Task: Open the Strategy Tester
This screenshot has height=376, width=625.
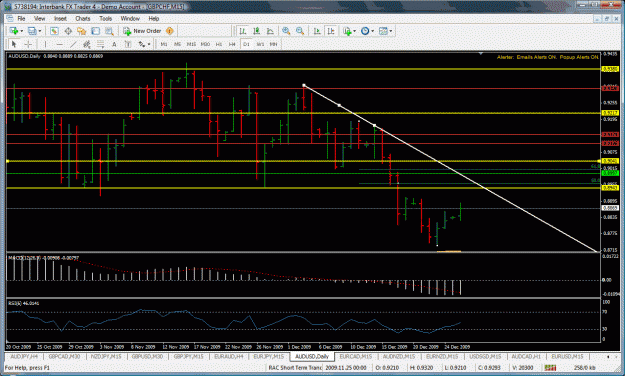Action: [109, 31]
